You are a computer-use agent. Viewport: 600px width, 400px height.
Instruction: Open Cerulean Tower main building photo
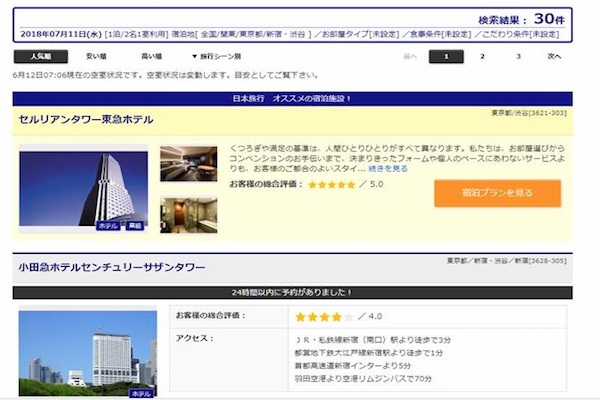pyautogui.click(x=83, y=189)
